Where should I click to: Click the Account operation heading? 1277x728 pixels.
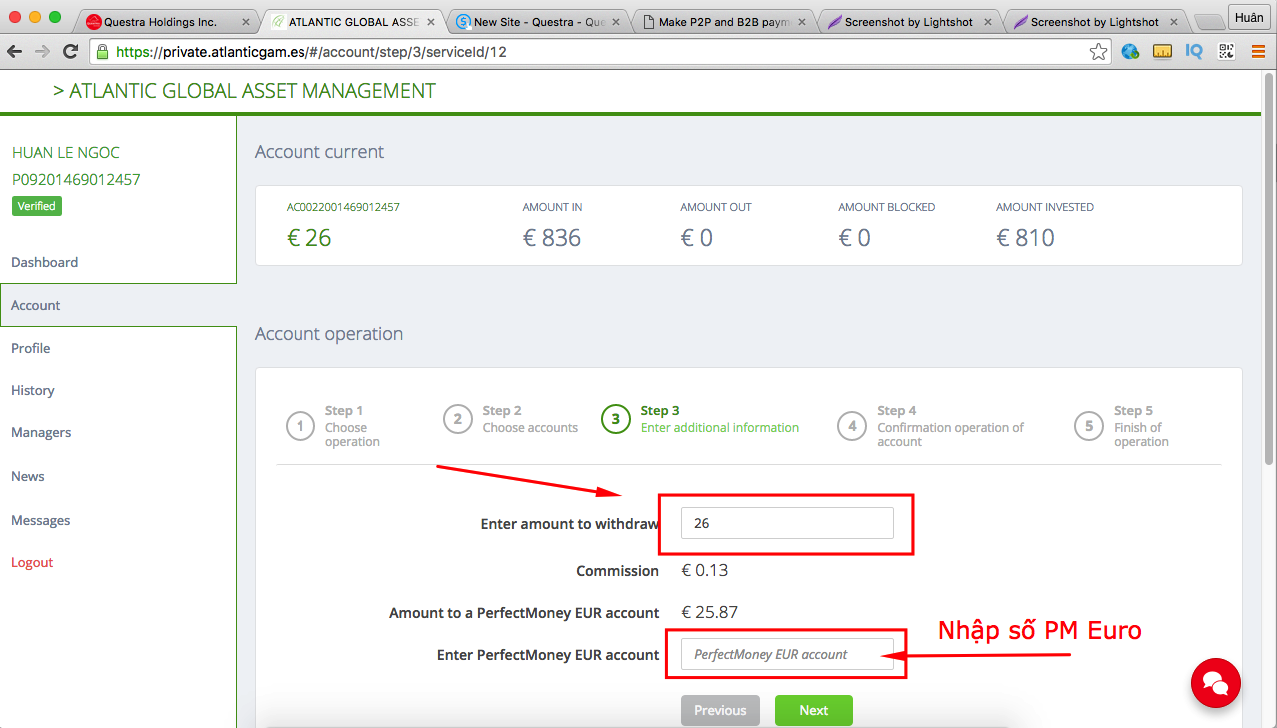click(x=329, y=334)
